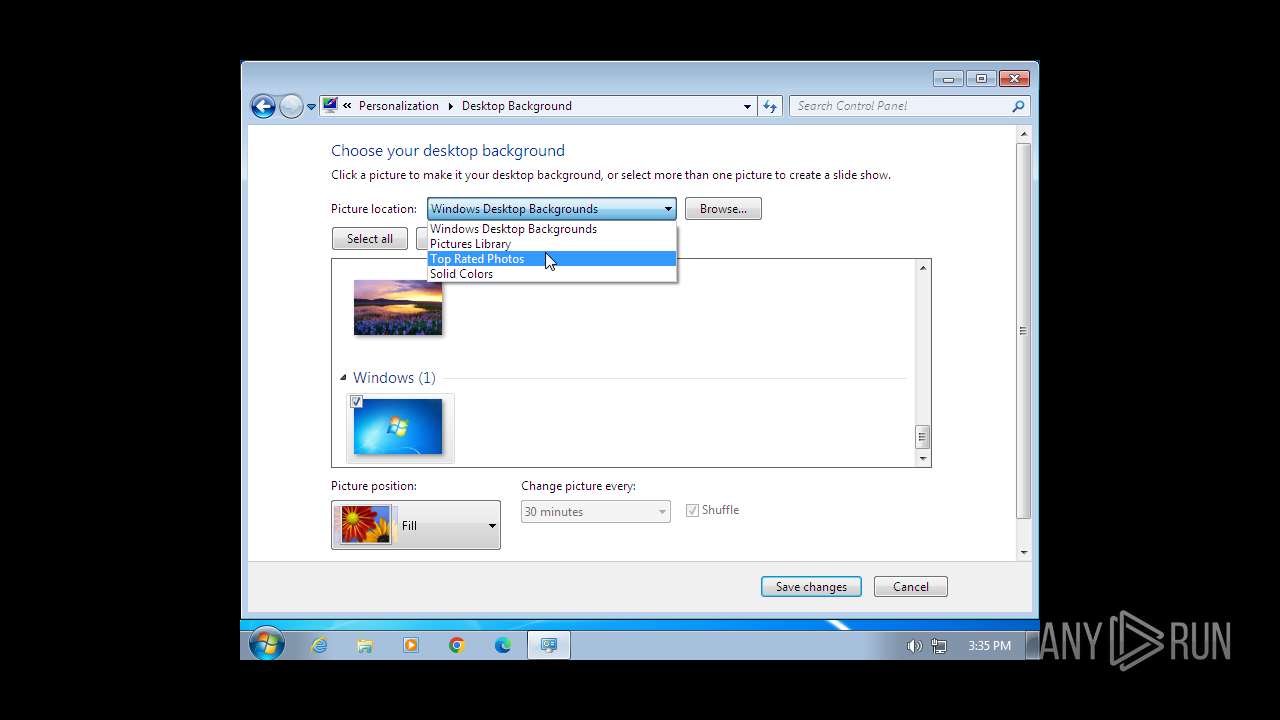Click the Refresh button in address bar
Viewport: 1280px width, 720px height.
[770, 106]
